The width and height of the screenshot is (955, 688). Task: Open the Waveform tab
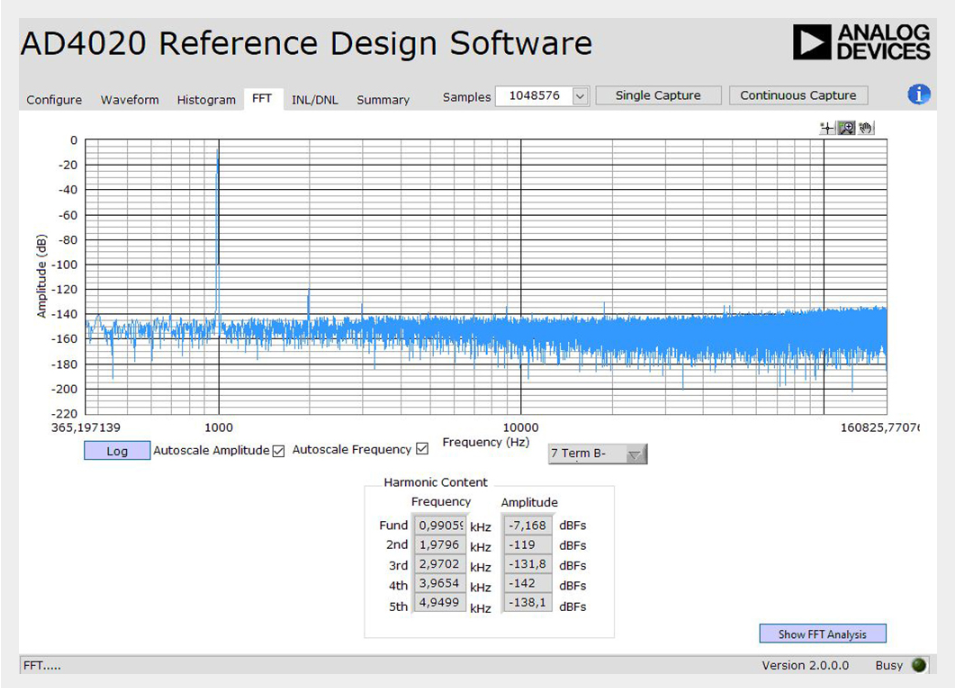pos(129,100)
